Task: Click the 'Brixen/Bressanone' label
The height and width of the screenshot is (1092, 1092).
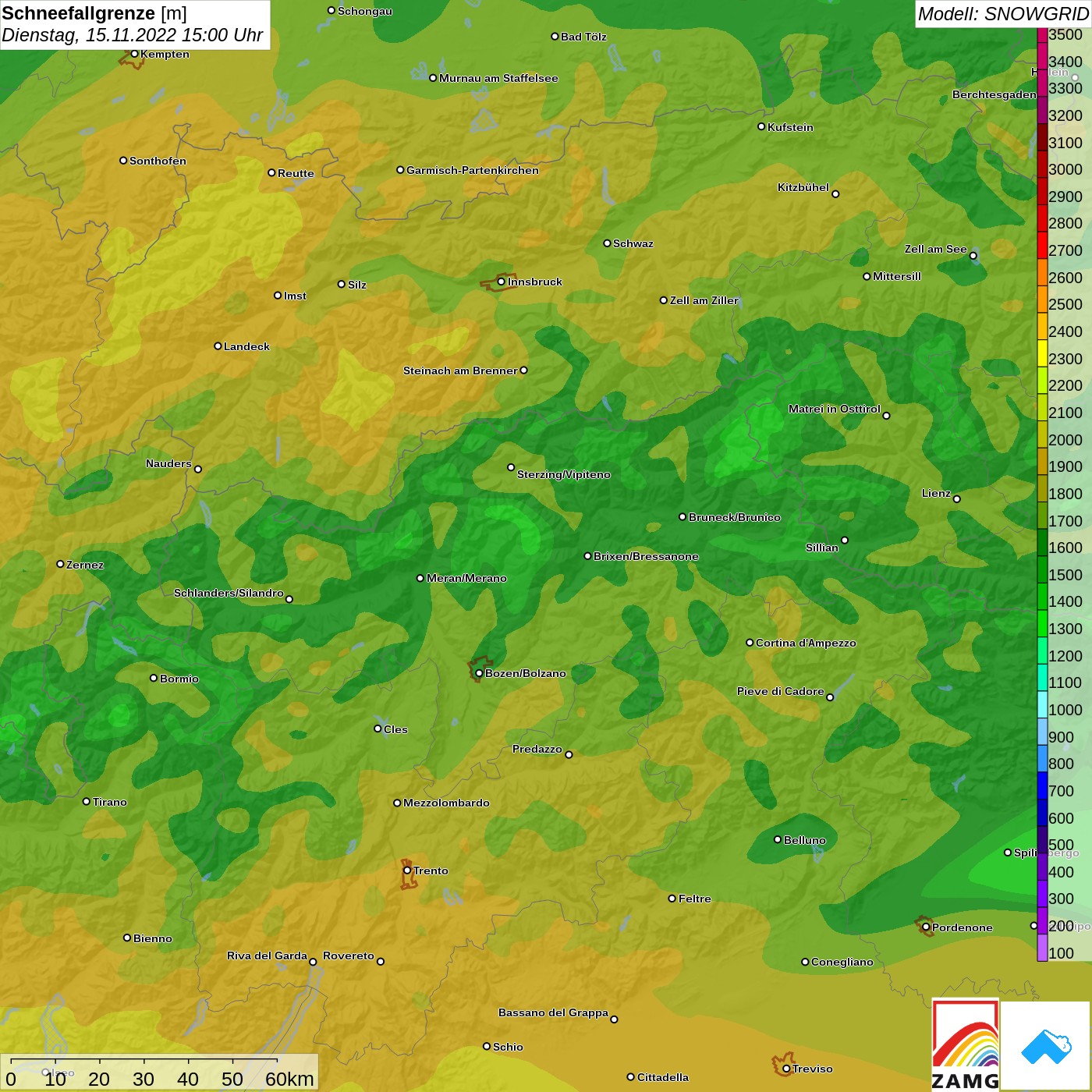Action: (x=646, y=556)
